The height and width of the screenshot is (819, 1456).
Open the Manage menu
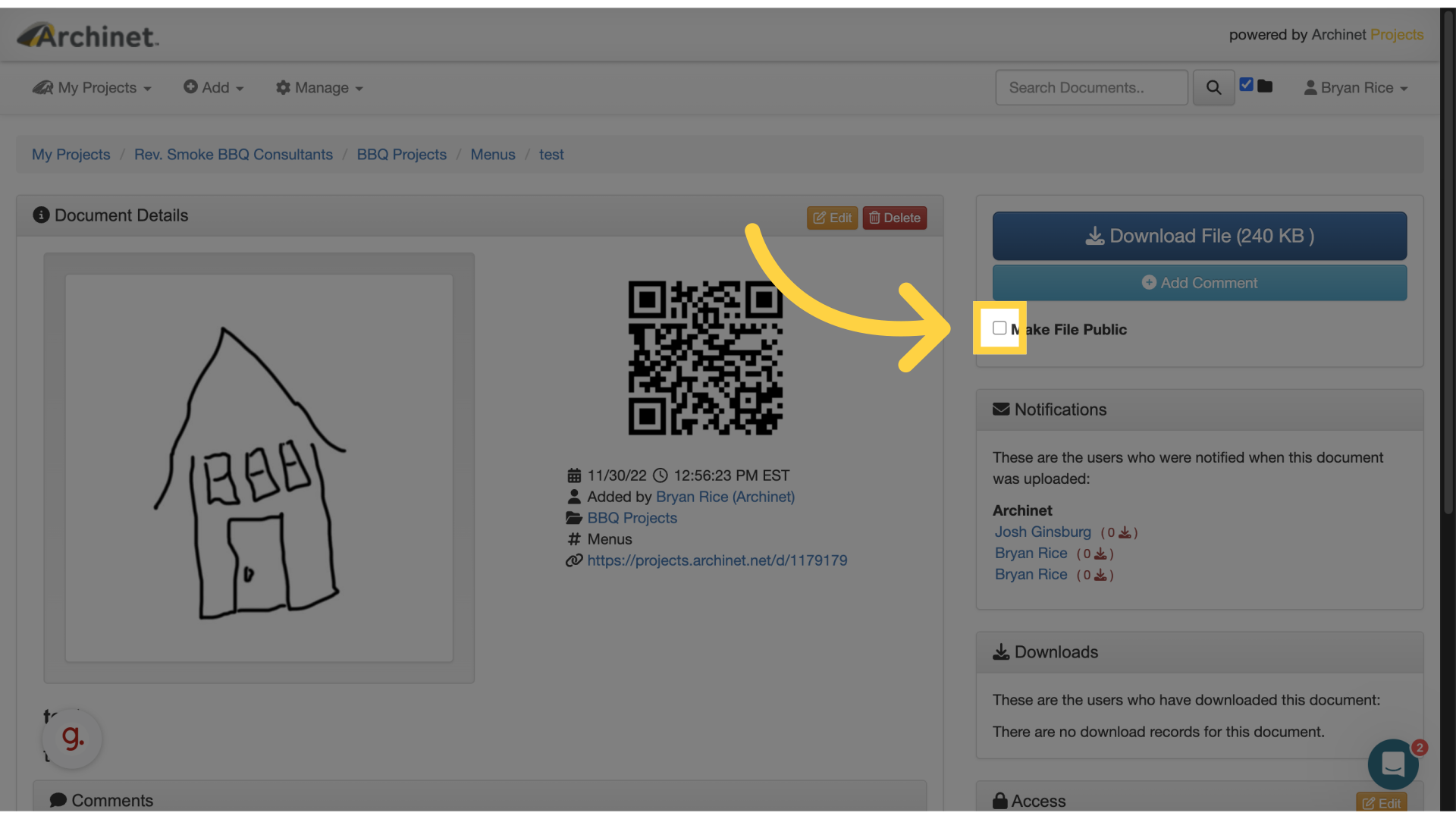tap(319, 88)
